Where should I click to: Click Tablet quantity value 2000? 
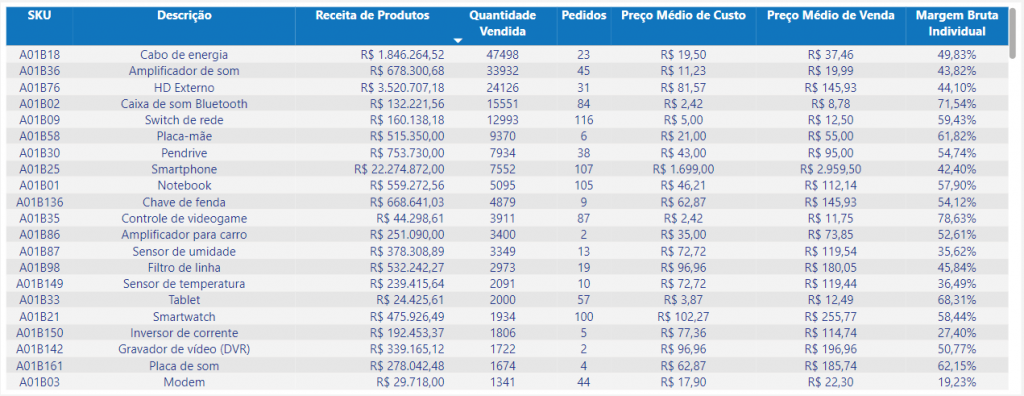pyautogui.click(x=503, y=300)
